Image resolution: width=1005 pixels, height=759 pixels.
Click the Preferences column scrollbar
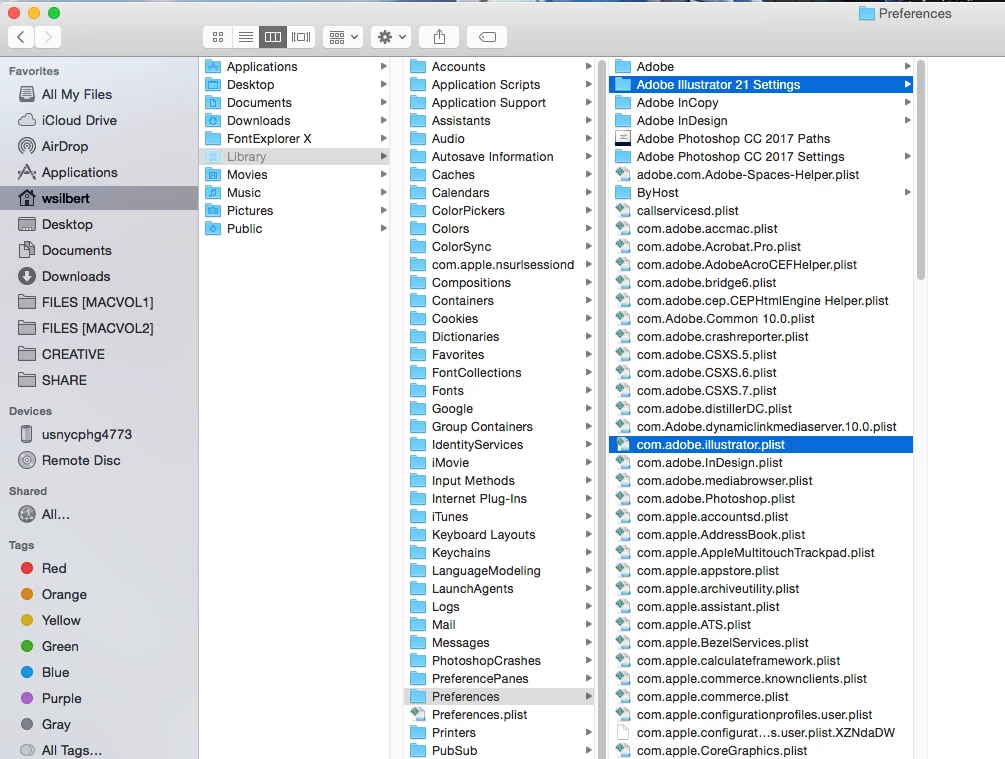click(921, 171)
